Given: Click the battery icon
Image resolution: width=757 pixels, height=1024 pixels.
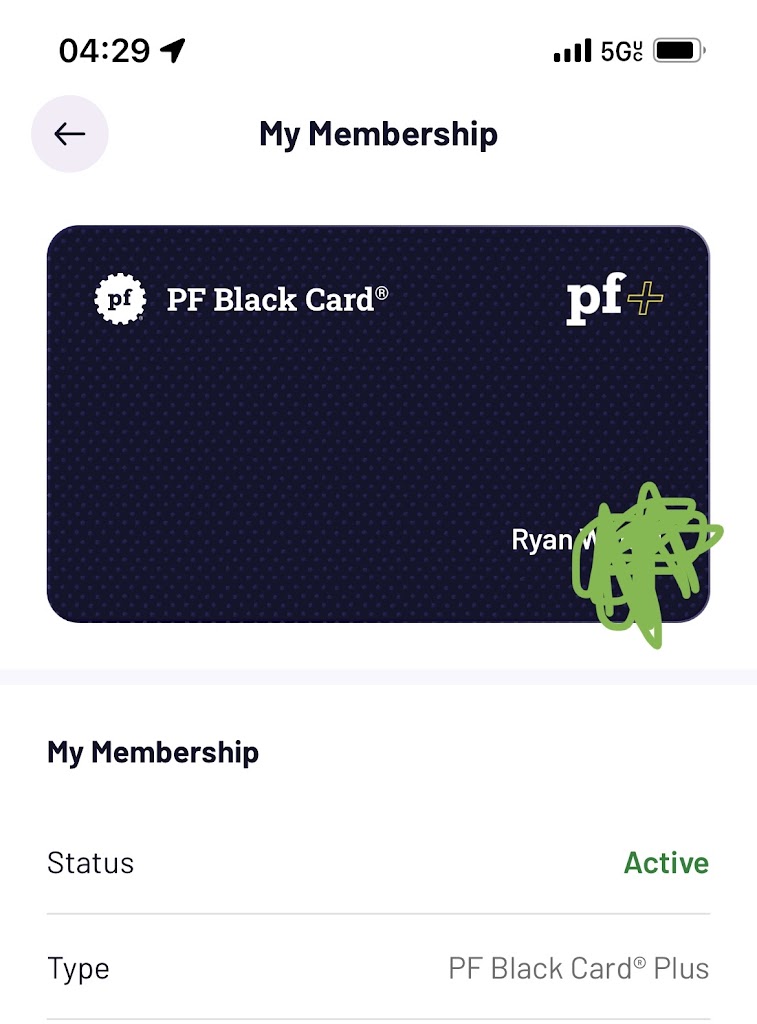Looking at the screenshot, I should 679,51.
